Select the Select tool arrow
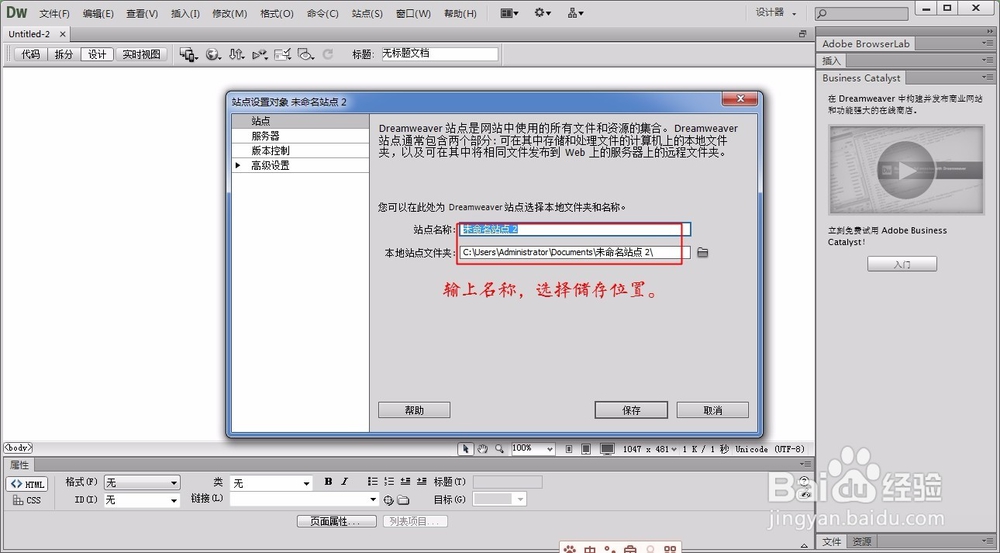Viewport: 1000px width, 553px height. [x=466, y=449]
